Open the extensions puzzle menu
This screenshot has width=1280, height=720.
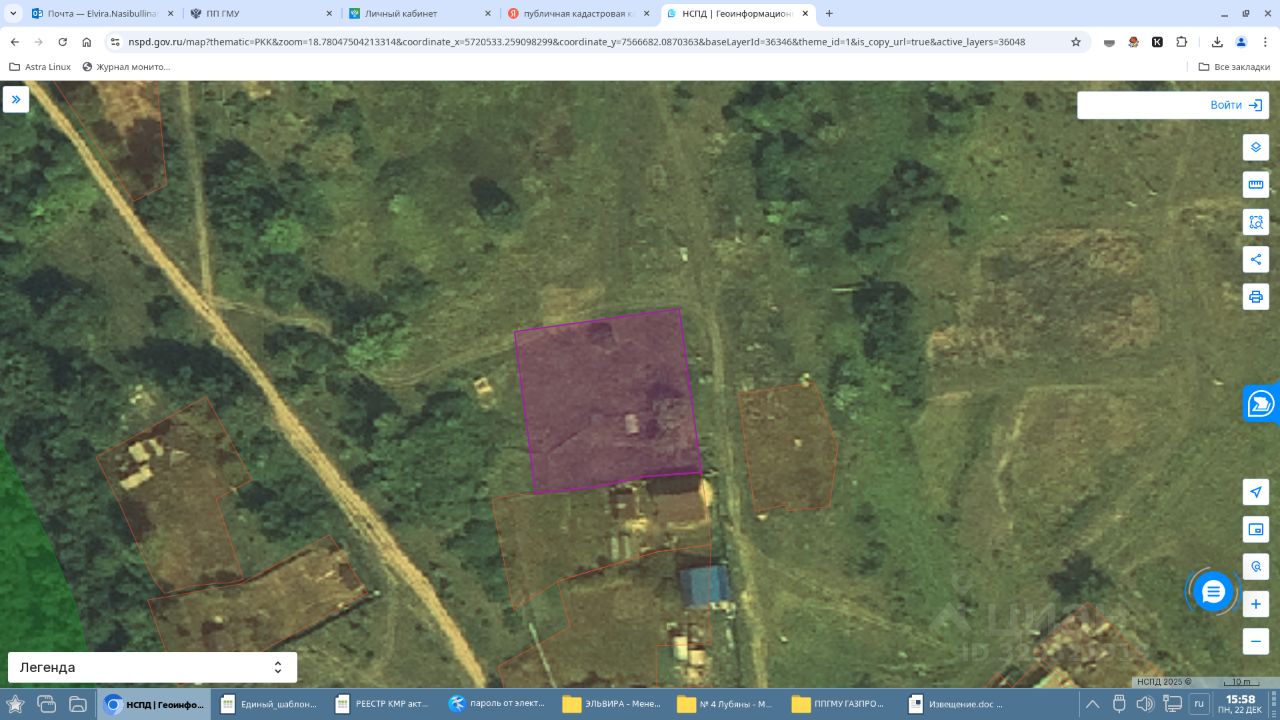pyautogui.click(x=1182, y=42)
